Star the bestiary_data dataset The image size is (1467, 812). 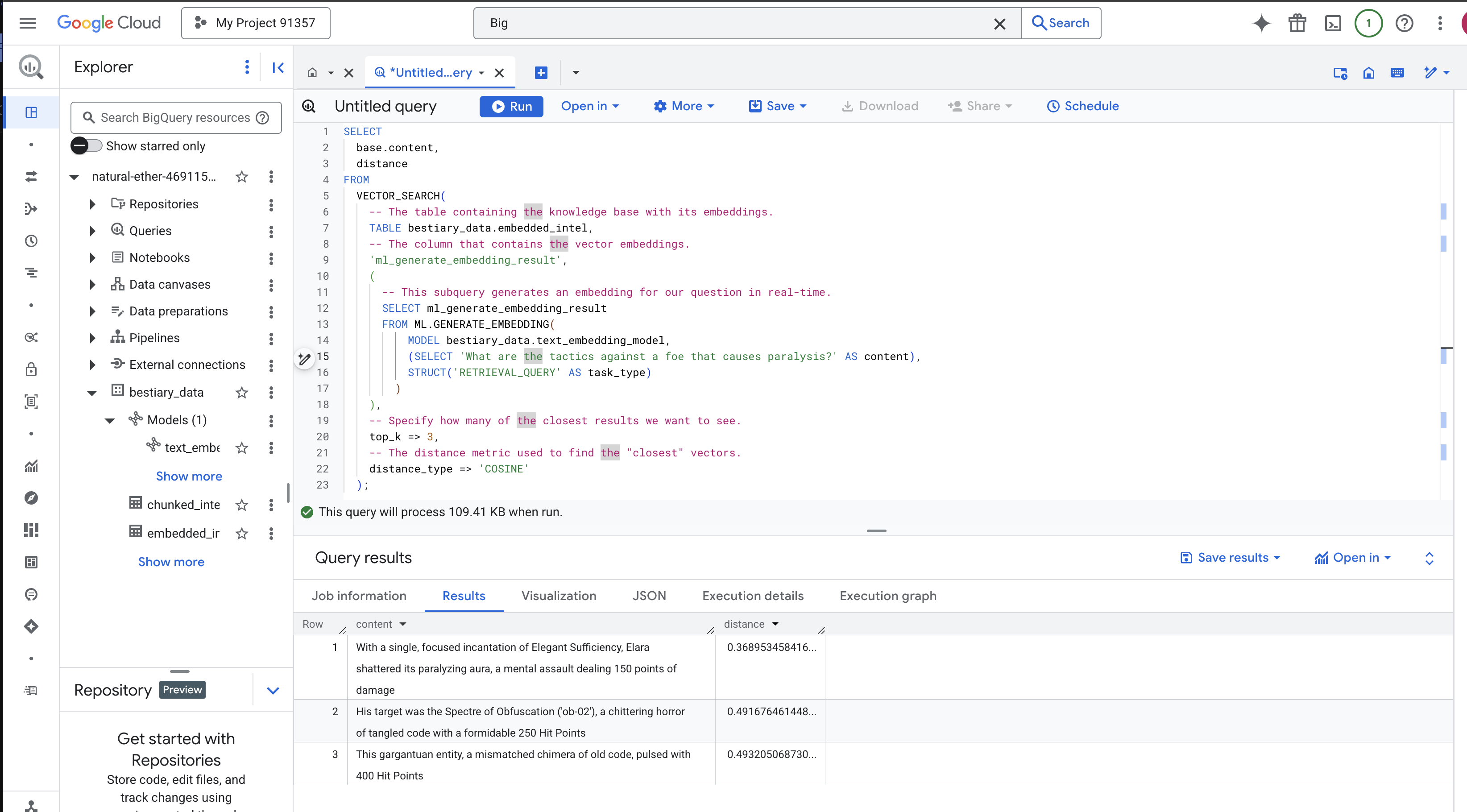242,392
